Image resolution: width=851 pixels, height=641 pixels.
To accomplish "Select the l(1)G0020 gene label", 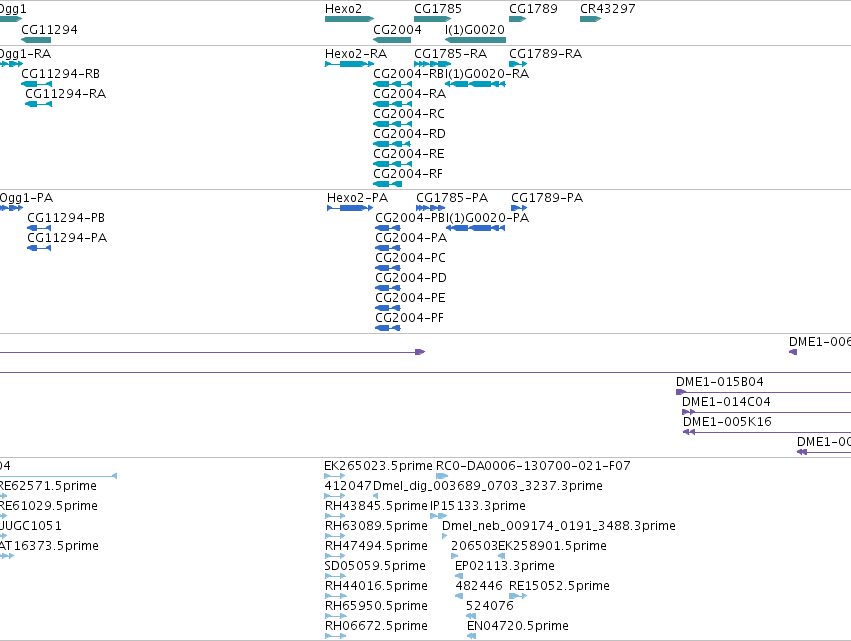I will (x=475, y=29).
